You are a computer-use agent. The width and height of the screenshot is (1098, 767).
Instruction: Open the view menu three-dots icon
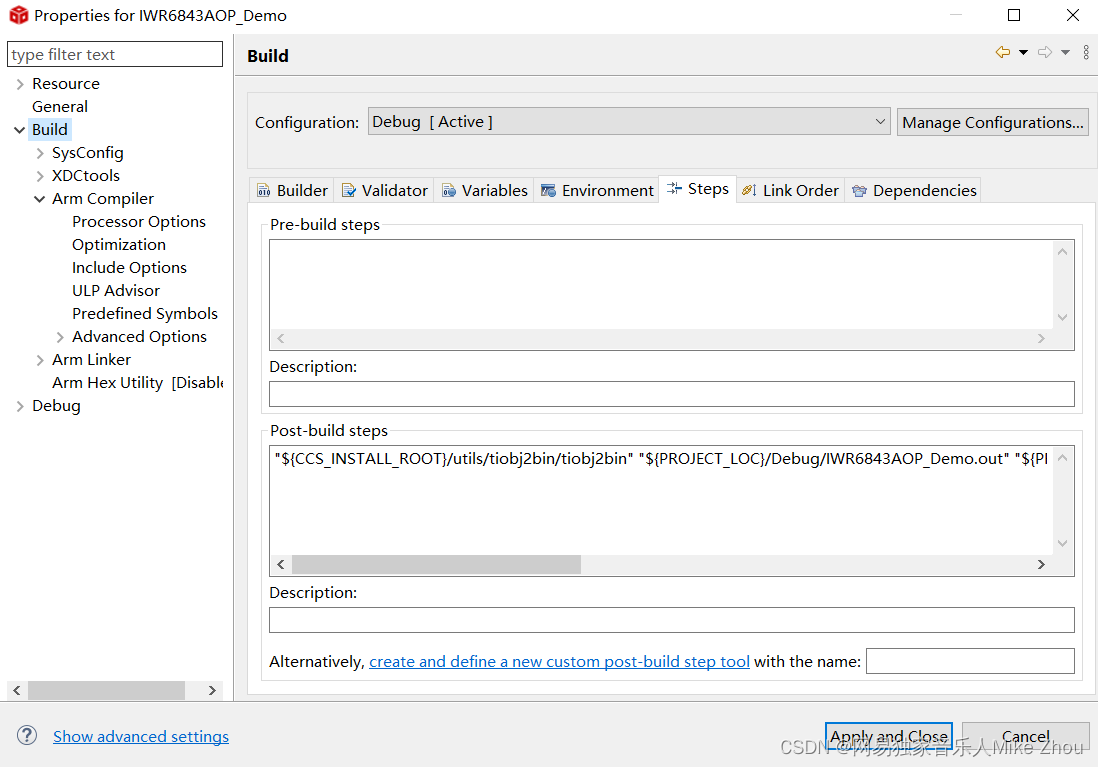[1086, 53]
